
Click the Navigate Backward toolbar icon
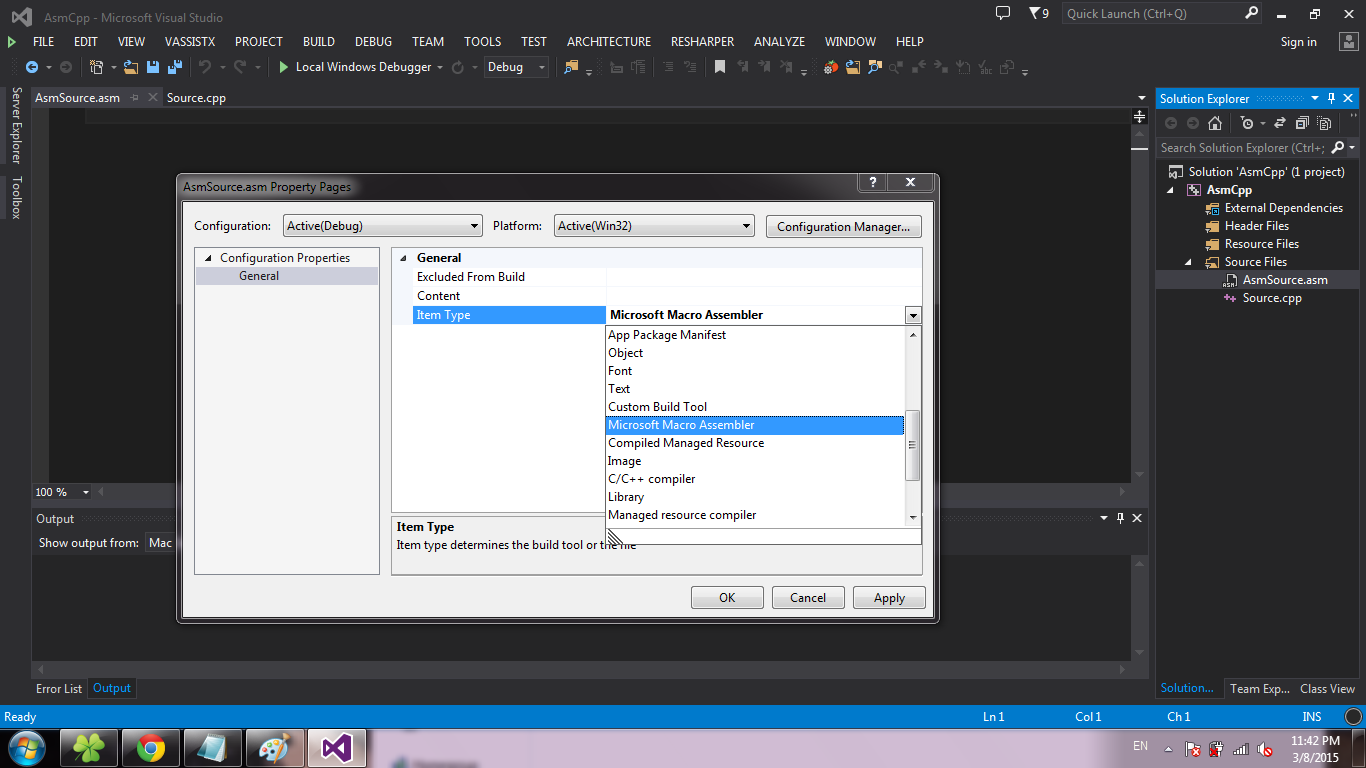click(x=31, y=67)
